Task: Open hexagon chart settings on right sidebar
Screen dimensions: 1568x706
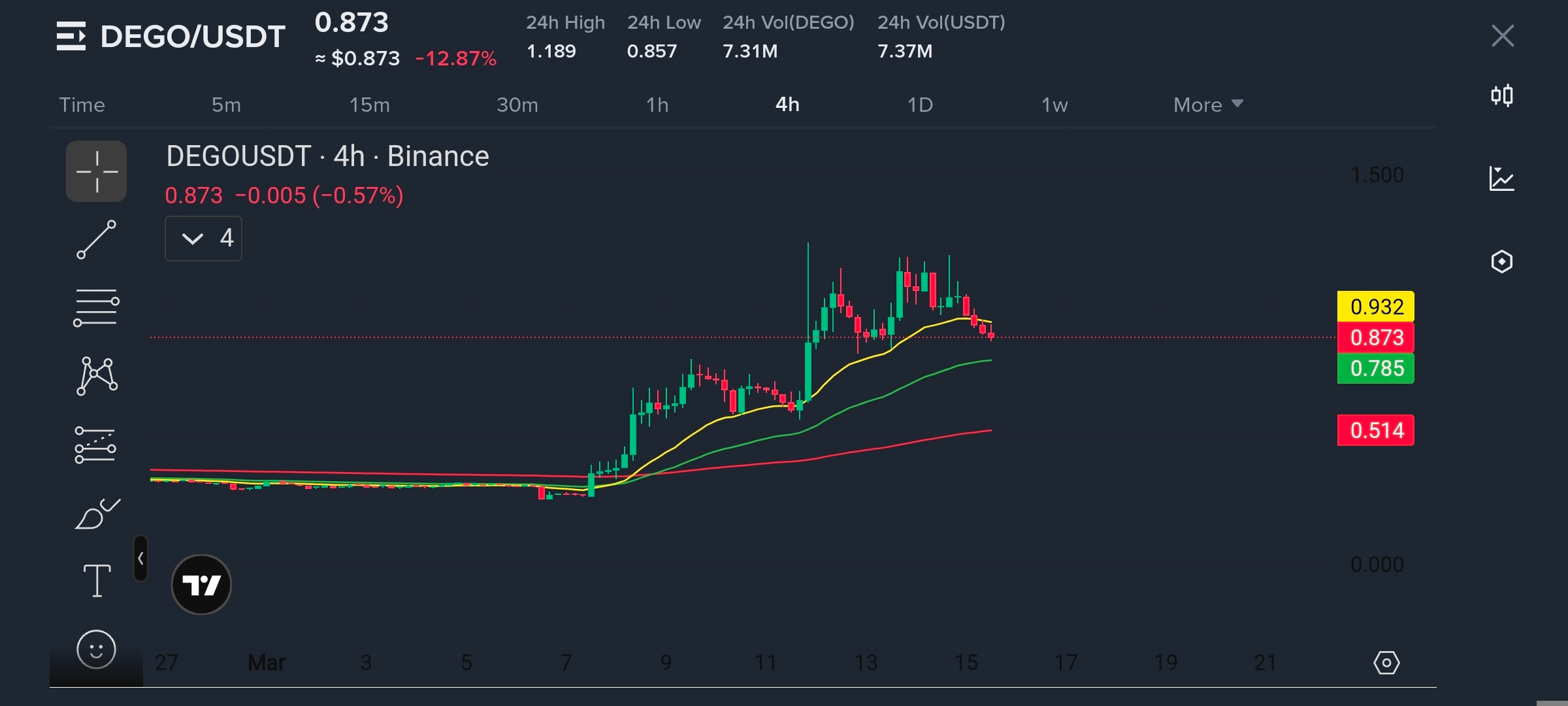Action: pyautogui.click(x=1501, y=261)
